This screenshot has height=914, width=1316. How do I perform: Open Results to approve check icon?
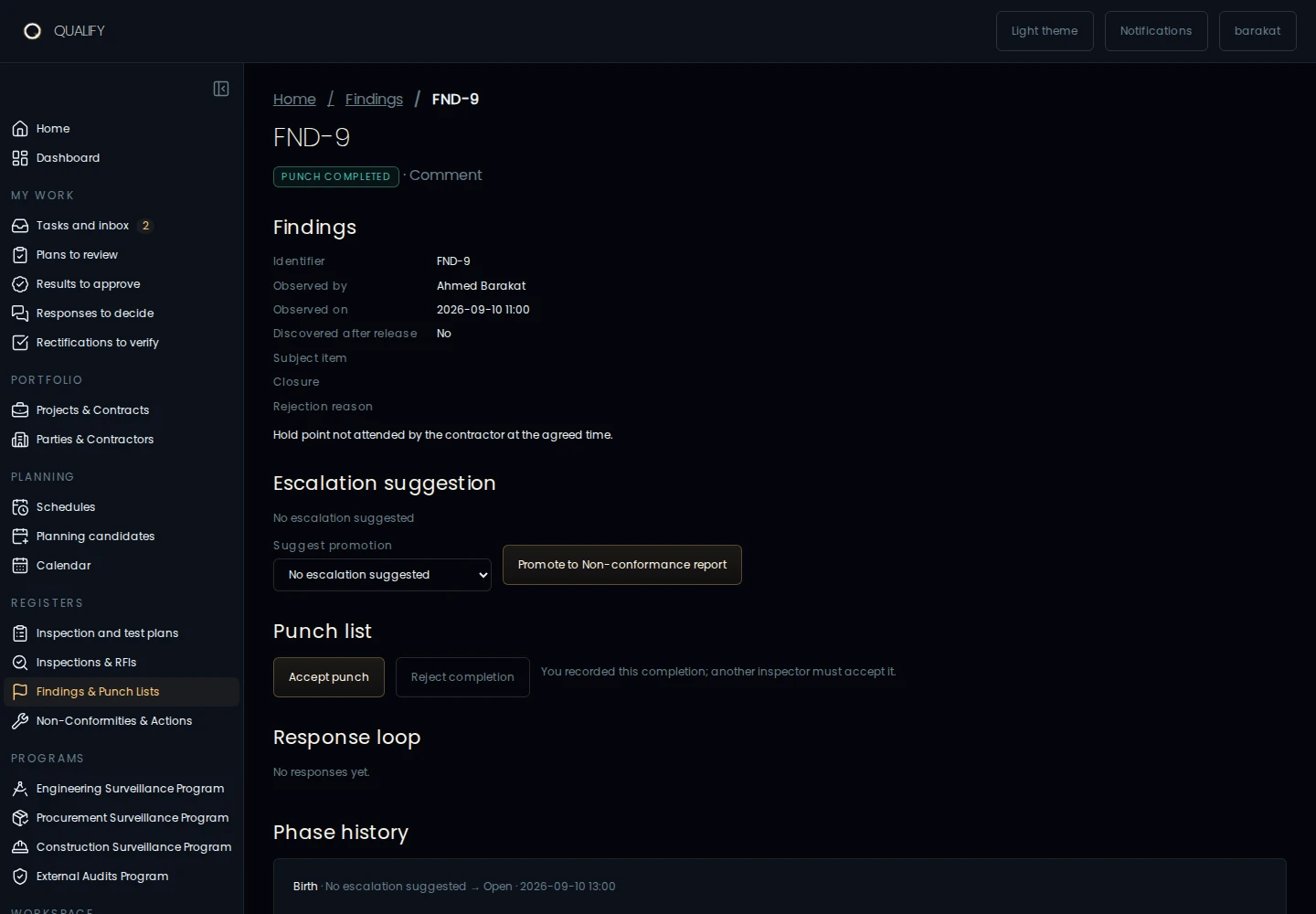(20, 284)
